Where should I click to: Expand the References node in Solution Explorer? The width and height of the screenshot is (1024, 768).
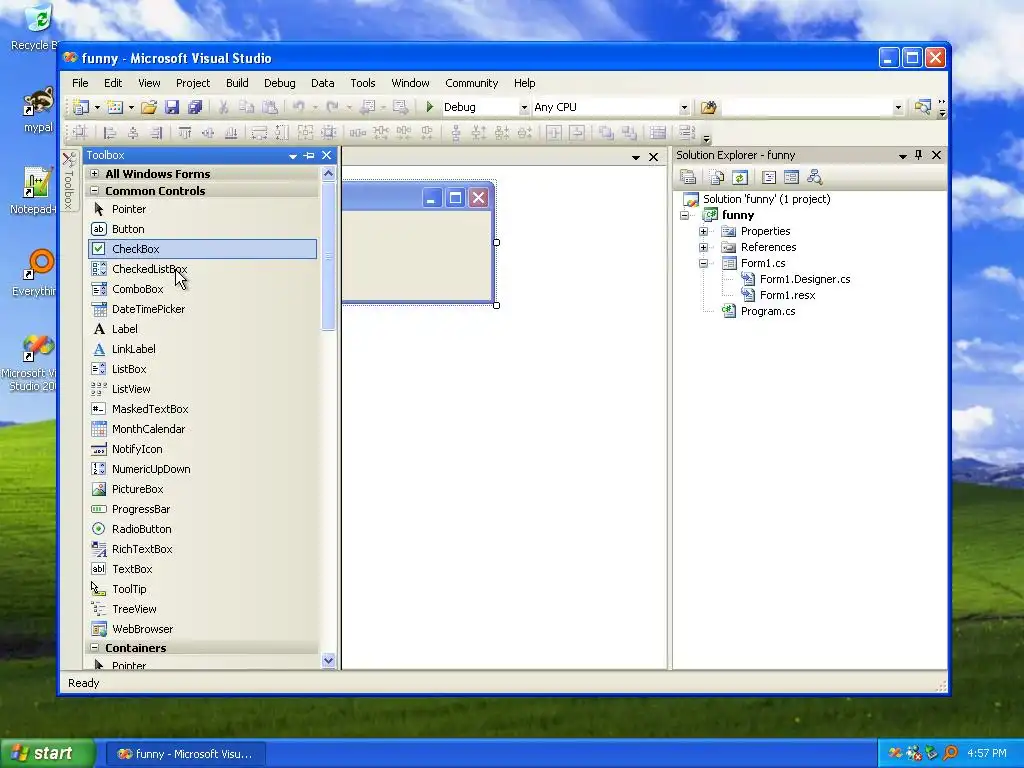tap(703, 248)
